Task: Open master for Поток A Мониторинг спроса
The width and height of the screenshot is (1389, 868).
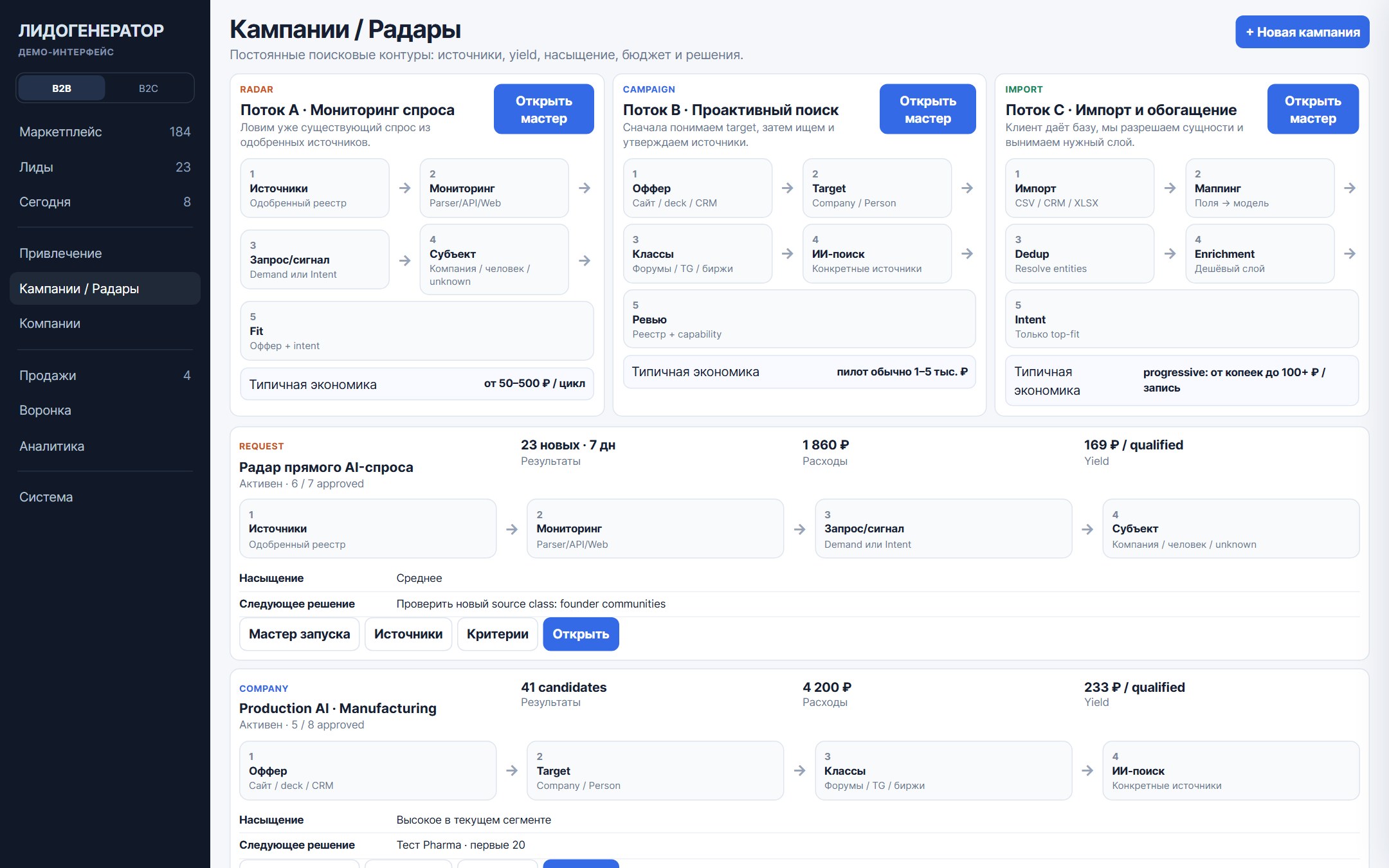Action: click(x=543, y=109)
